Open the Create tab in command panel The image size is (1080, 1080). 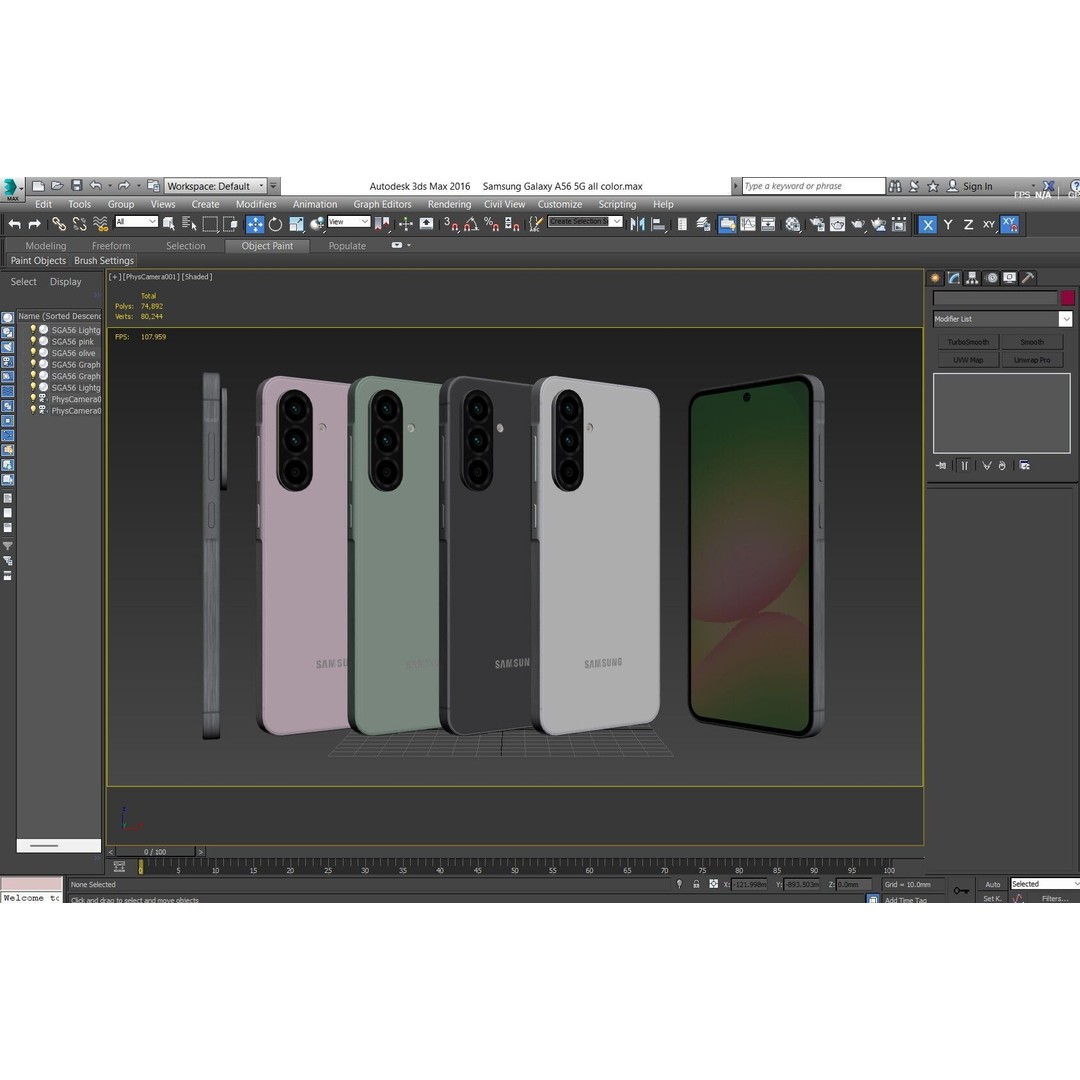coord(935,278)
